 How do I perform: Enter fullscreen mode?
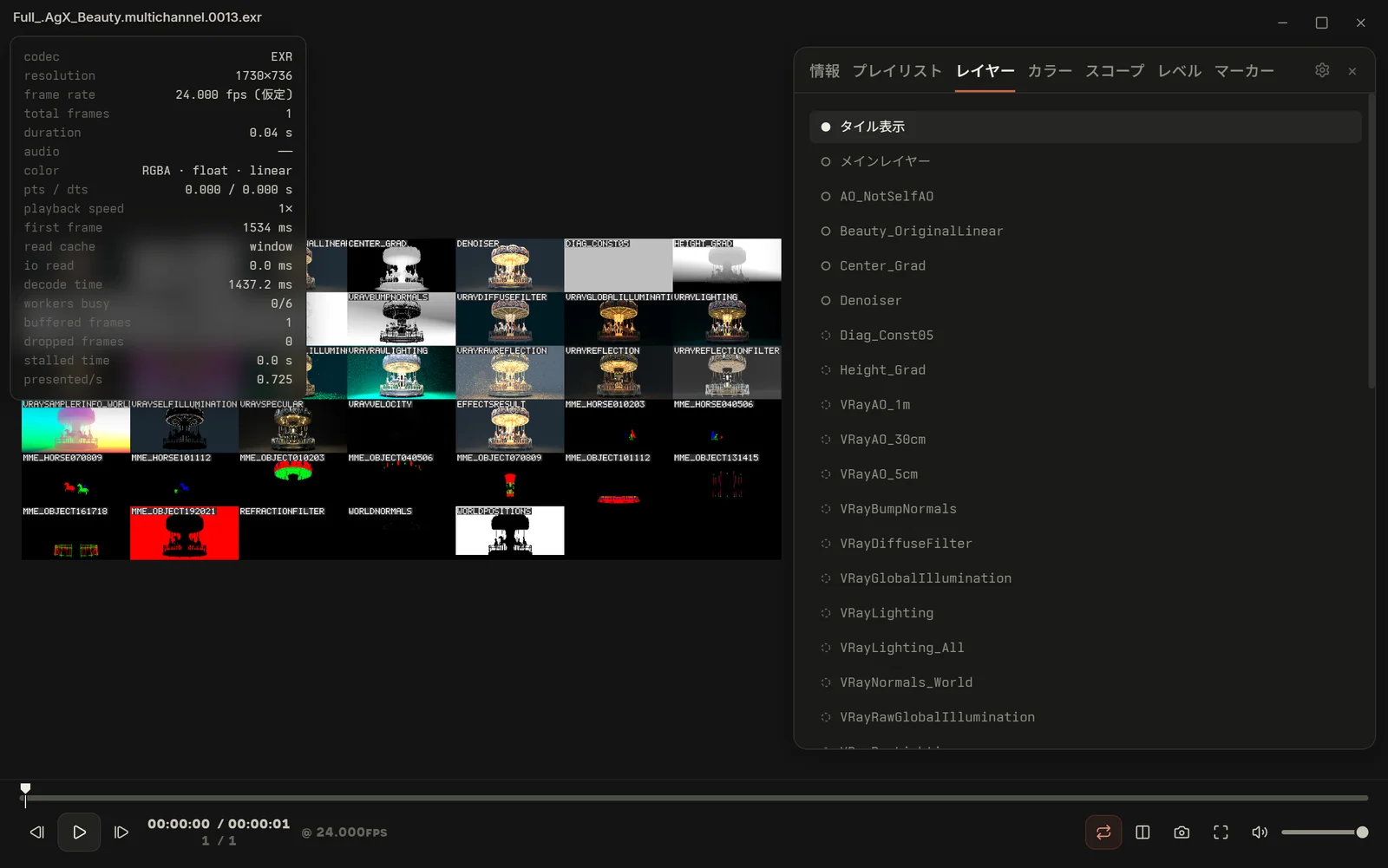pyautogui.click(x=1221, y=832)
